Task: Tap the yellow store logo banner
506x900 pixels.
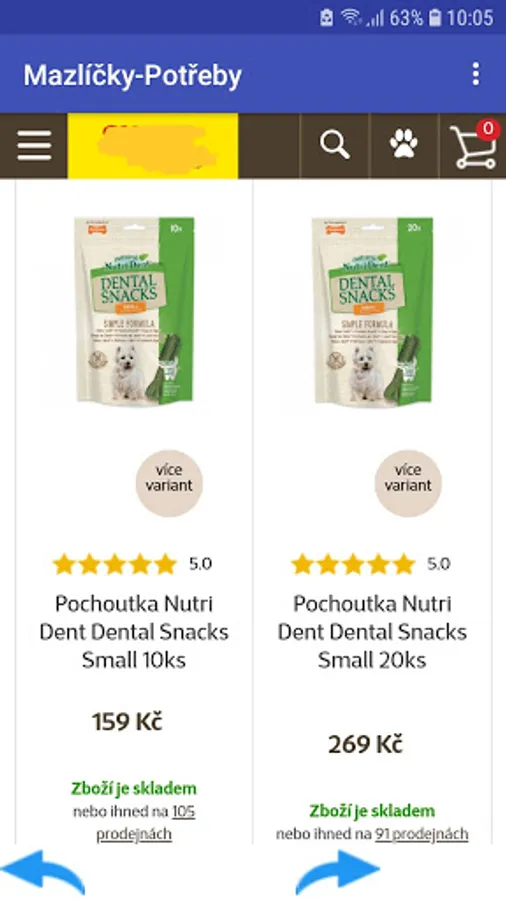Action: coord(153,146)
